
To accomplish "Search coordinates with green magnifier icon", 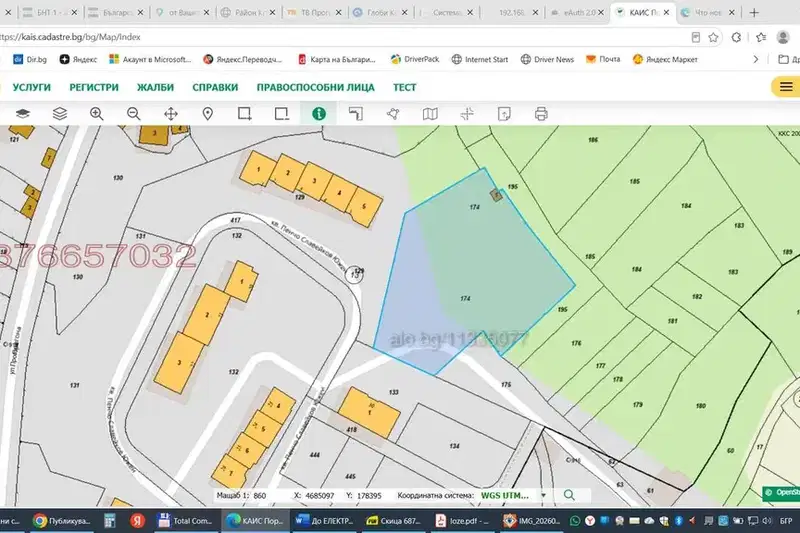I will coord(569,495).
